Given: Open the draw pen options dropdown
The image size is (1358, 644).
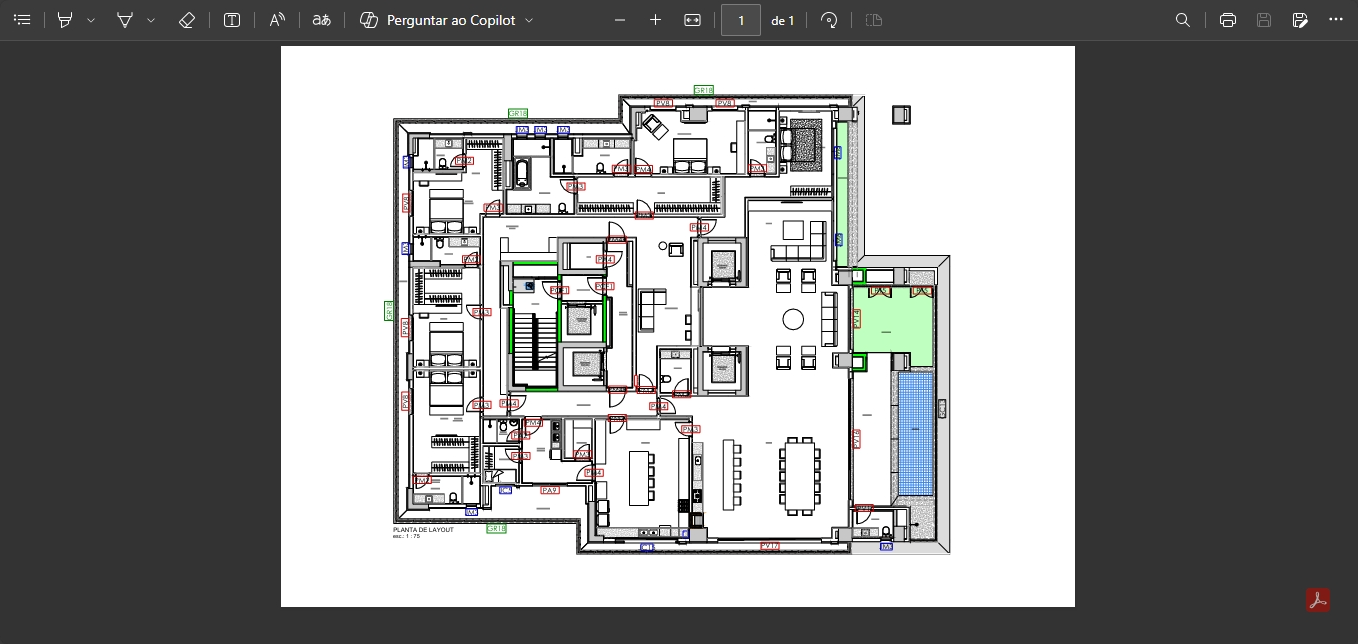Looking at the screenshot, I should 151,20.
